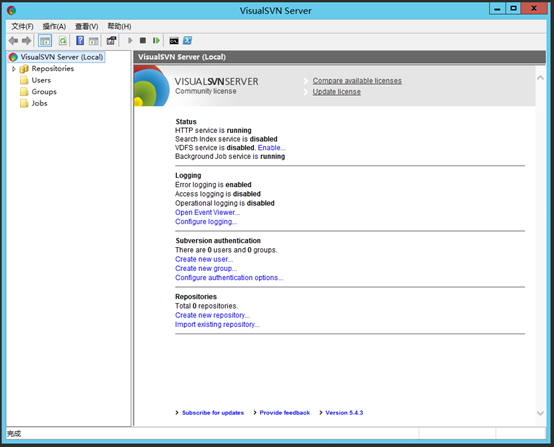Click the Refresh toolbar icon
Screen dimensions: 554x447
coord(63,41)
